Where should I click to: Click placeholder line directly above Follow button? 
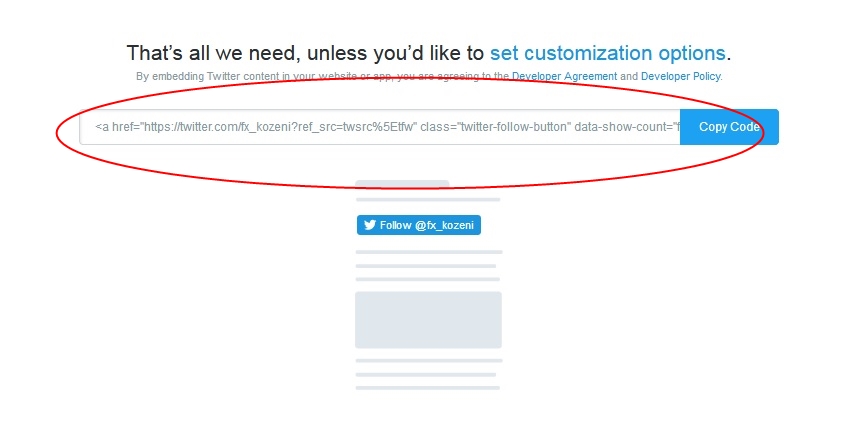tap(428, 199)
